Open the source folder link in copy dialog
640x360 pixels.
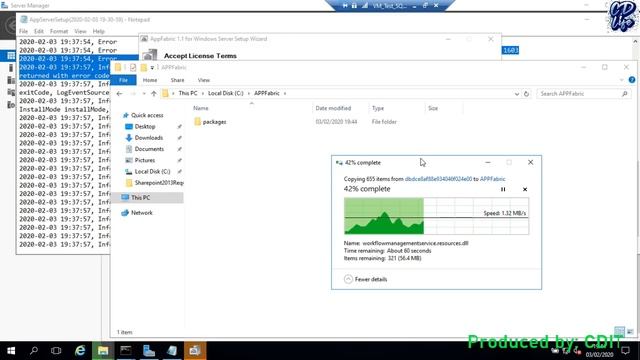pos(438,179)
